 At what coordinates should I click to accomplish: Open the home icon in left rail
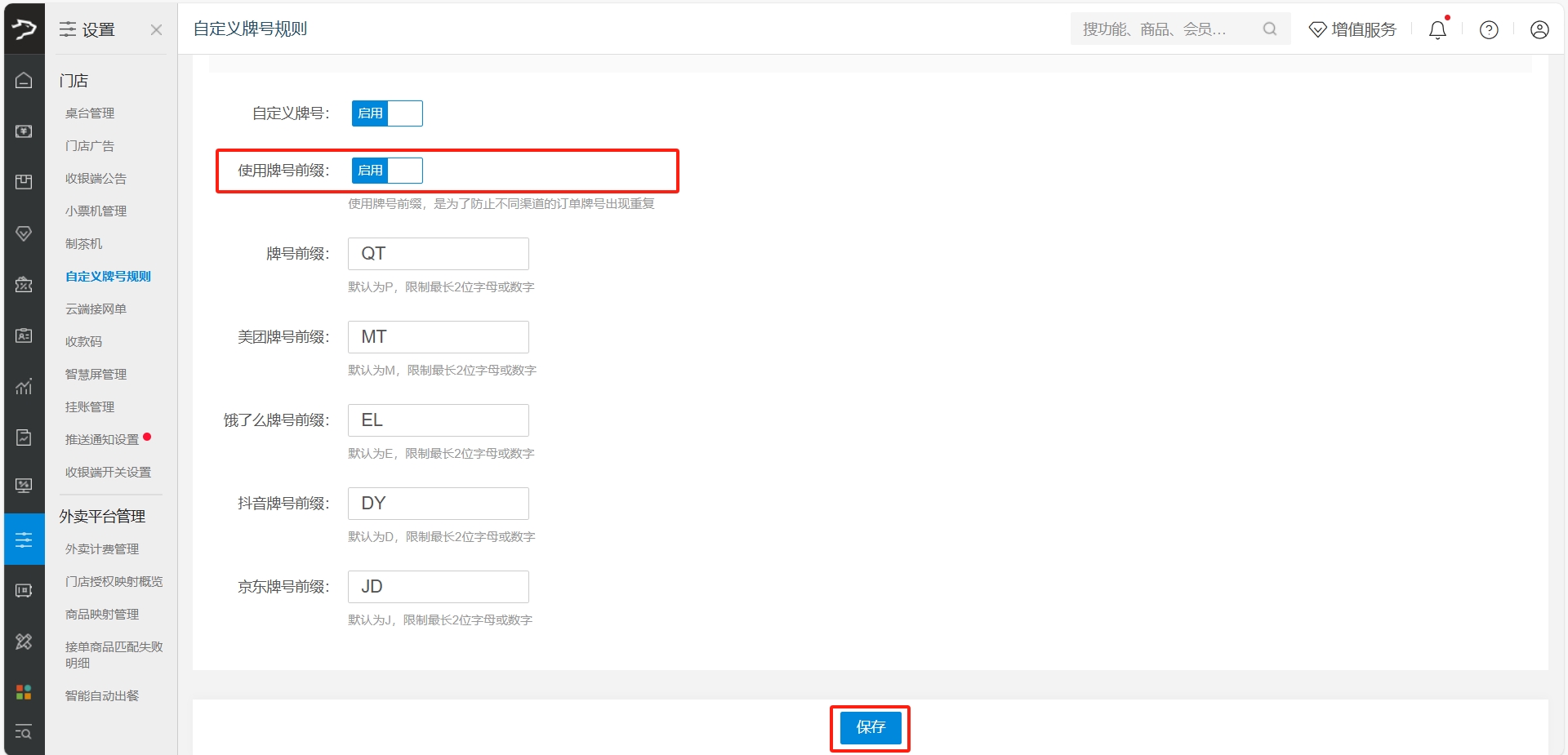pyautogui.click(x=24, y=80)
